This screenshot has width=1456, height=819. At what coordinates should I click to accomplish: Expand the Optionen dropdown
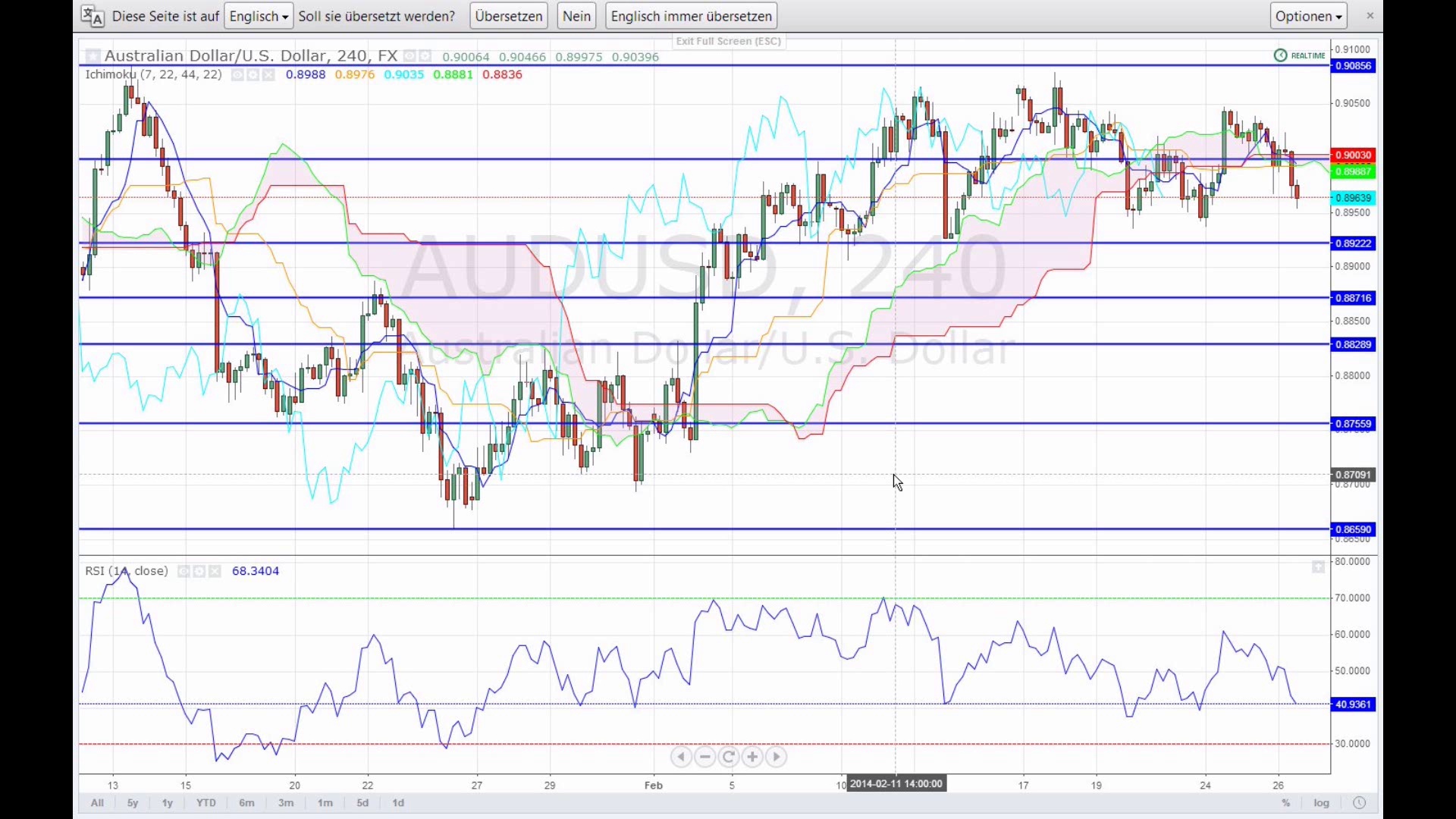pos(1309,16)
